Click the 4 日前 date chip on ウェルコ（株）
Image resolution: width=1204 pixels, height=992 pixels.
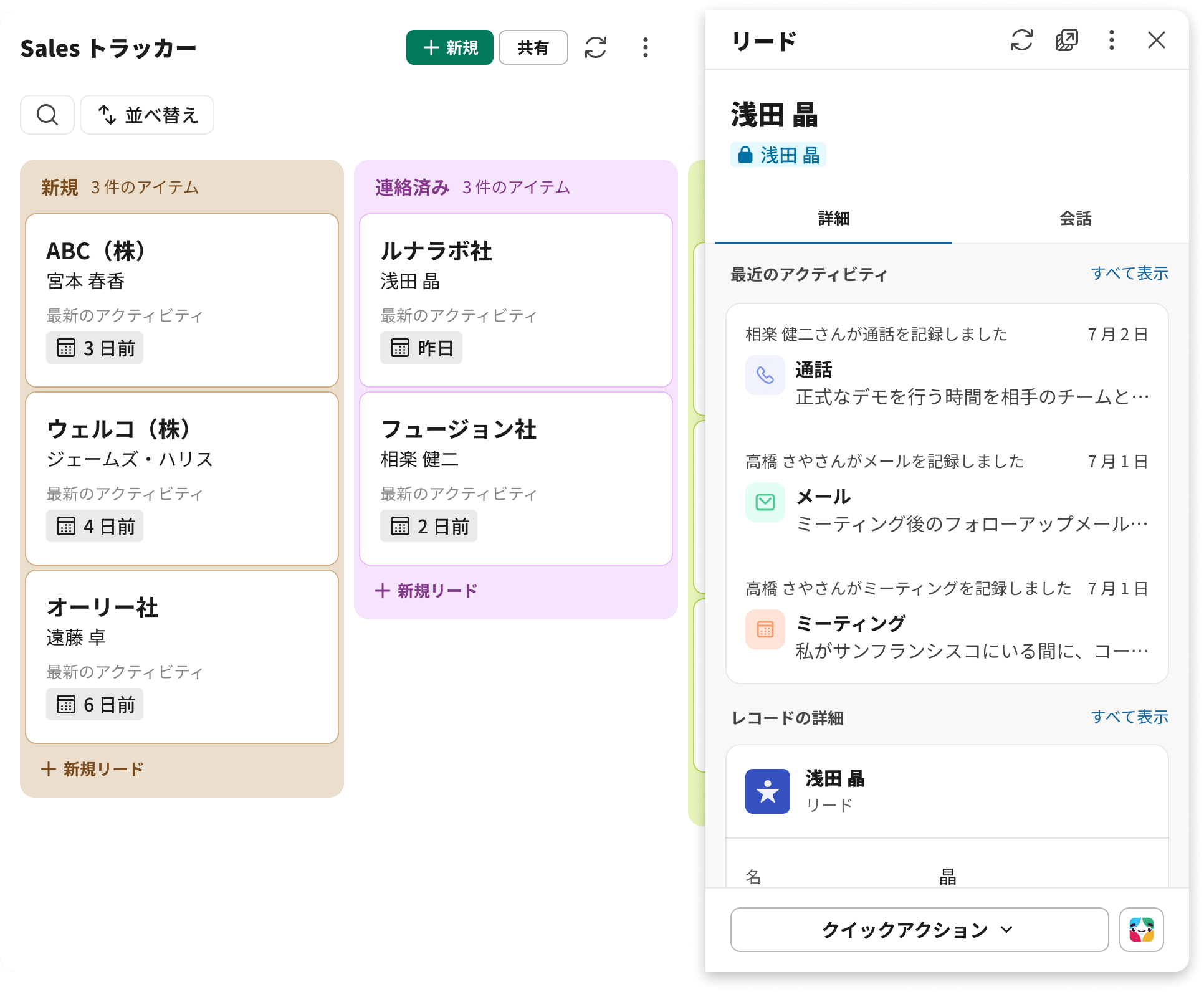[95, 526]
